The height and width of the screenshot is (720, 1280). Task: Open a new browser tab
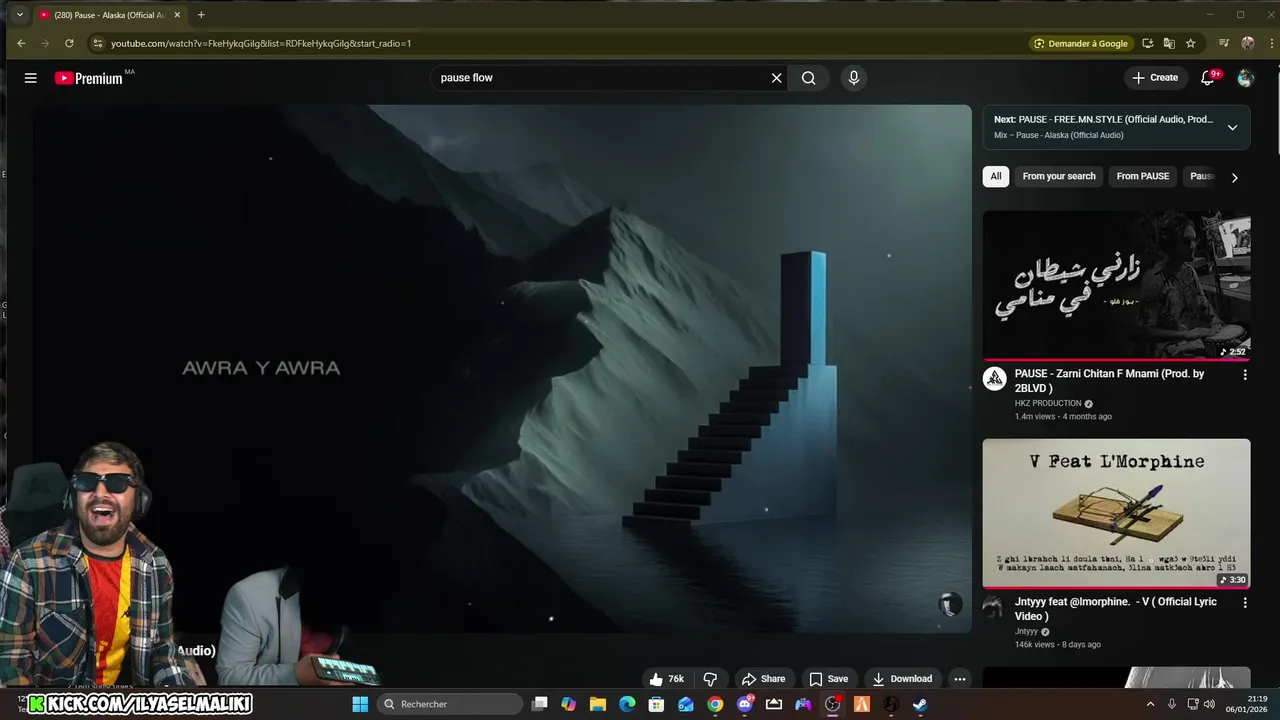(x=201, y=15)
